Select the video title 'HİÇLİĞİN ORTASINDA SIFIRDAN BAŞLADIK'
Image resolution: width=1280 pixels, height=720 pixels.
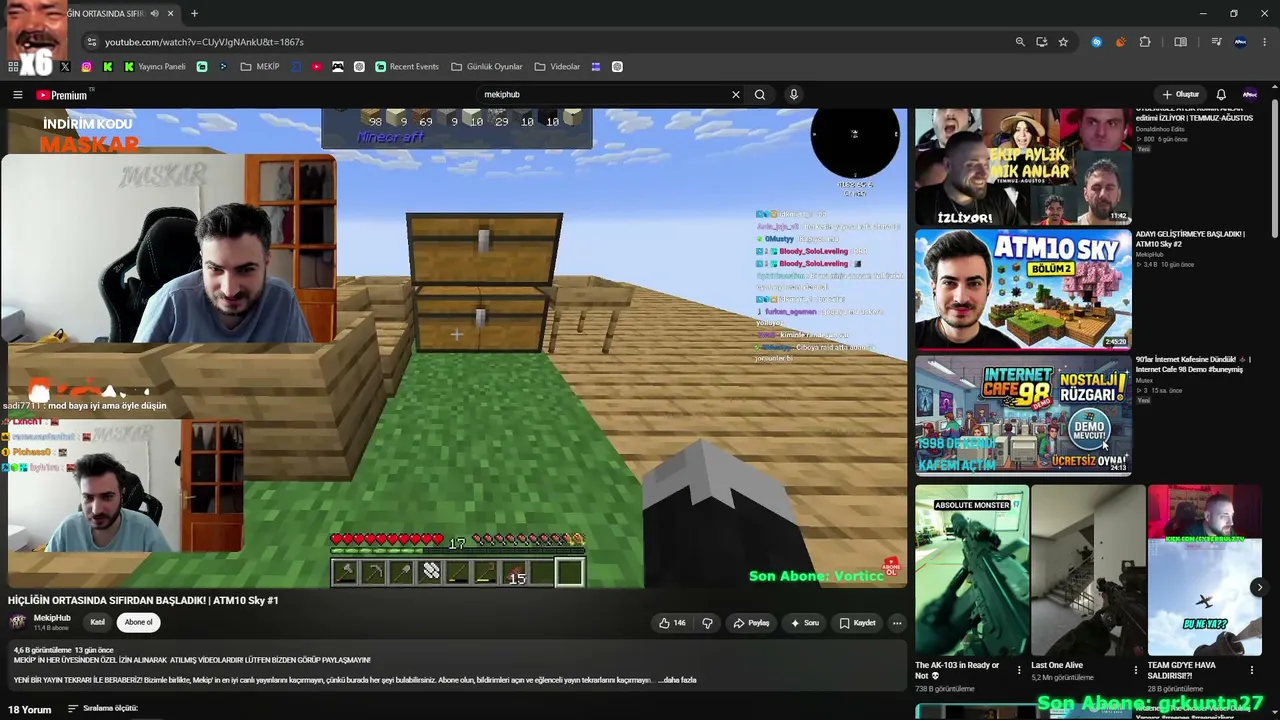click(143, 600)
